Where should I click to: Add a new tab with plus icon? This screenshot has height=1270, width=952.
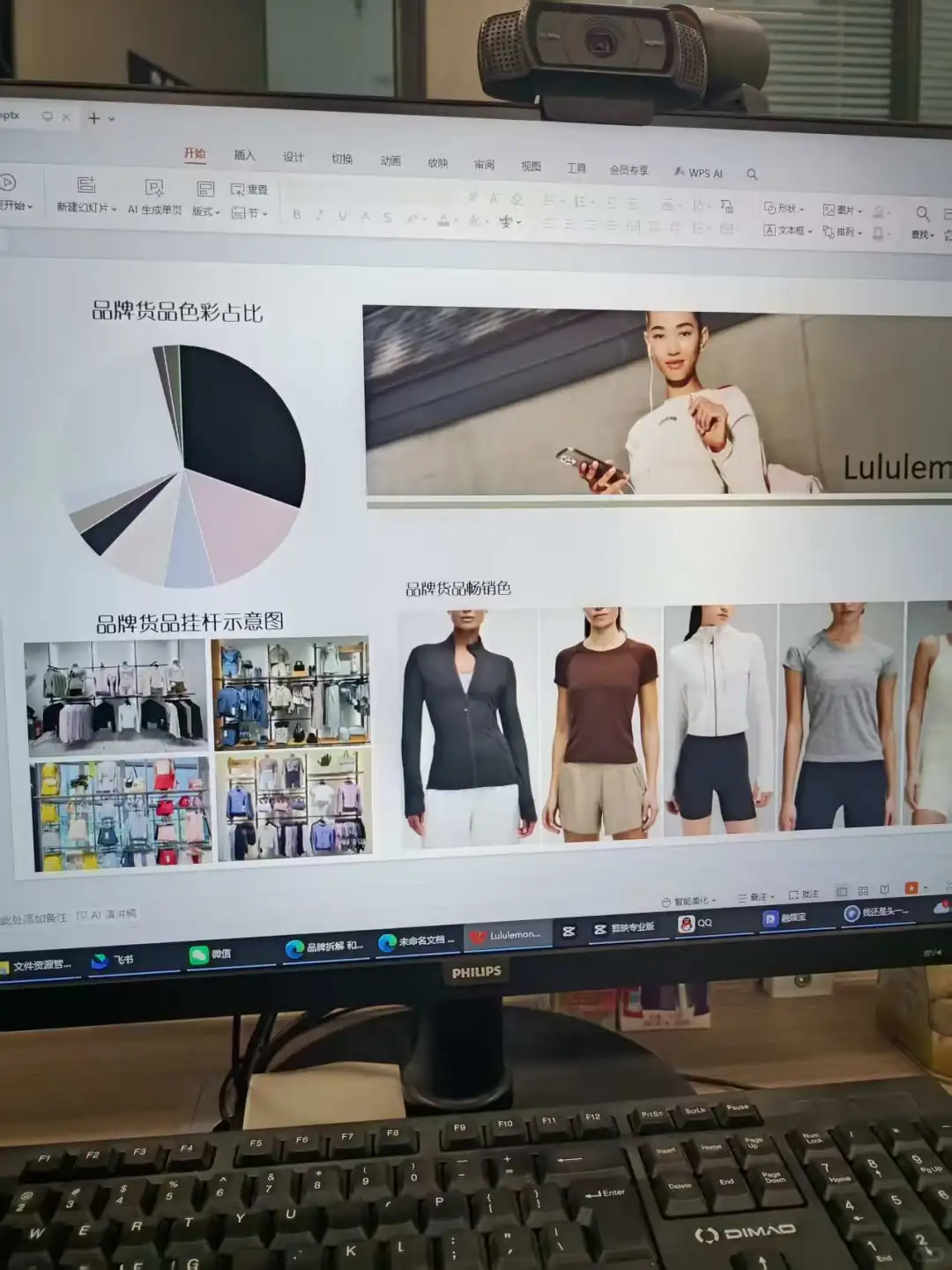pos(94,118)
